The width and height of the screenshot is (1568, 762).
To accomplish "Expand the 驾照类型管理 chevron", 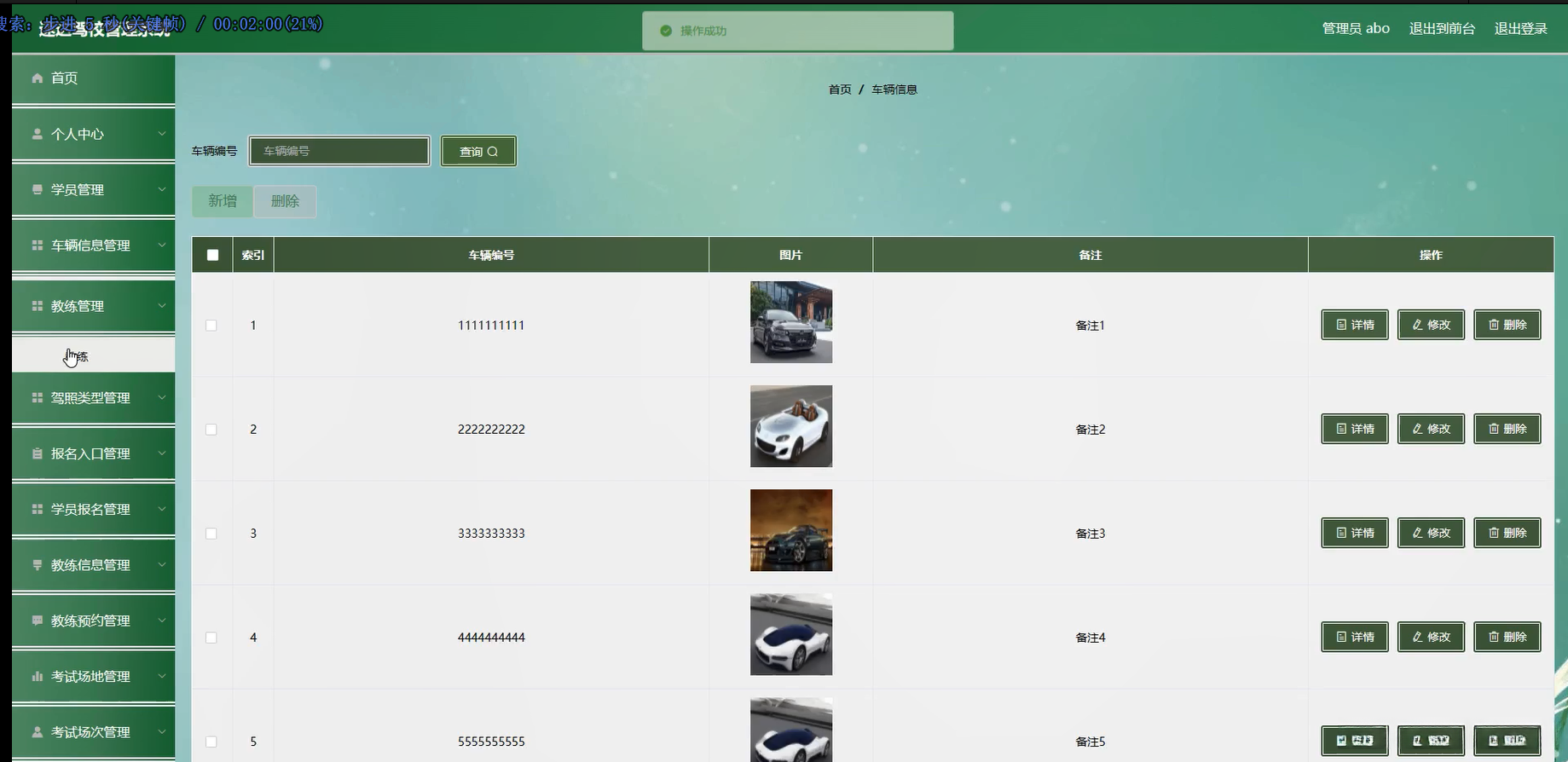I will [x=162, y=398].
